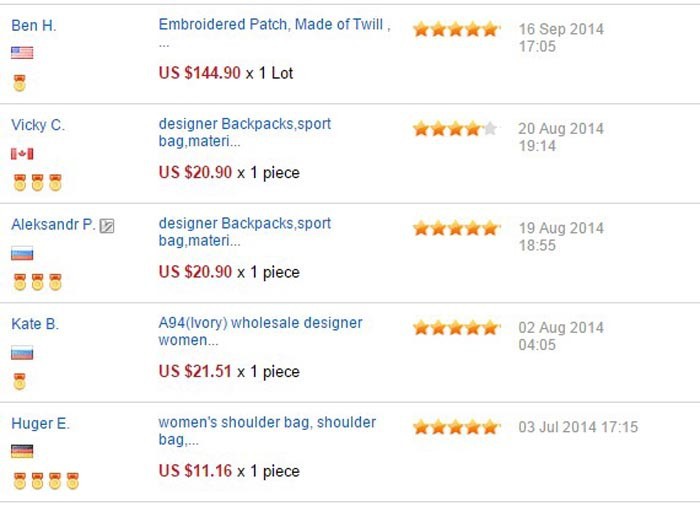
Task: Open Vicky C. buyer profile
Action: (38, 125)
